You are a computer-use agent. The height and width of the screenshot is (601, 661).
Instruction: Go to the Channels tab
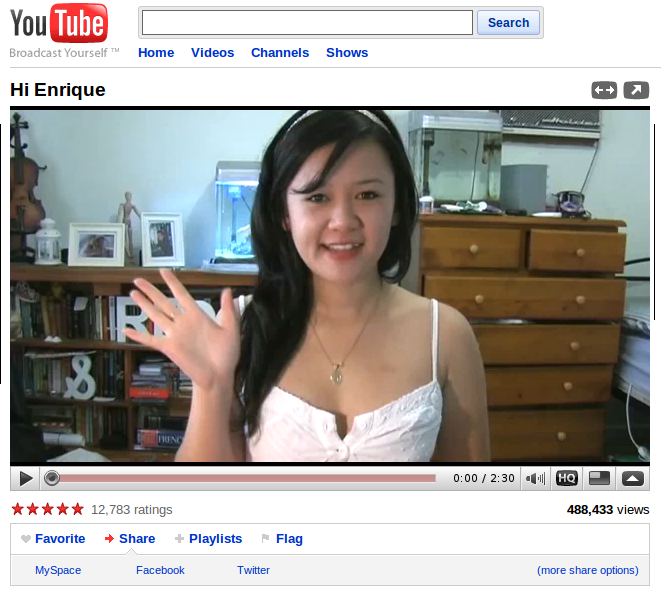[279, 53]
